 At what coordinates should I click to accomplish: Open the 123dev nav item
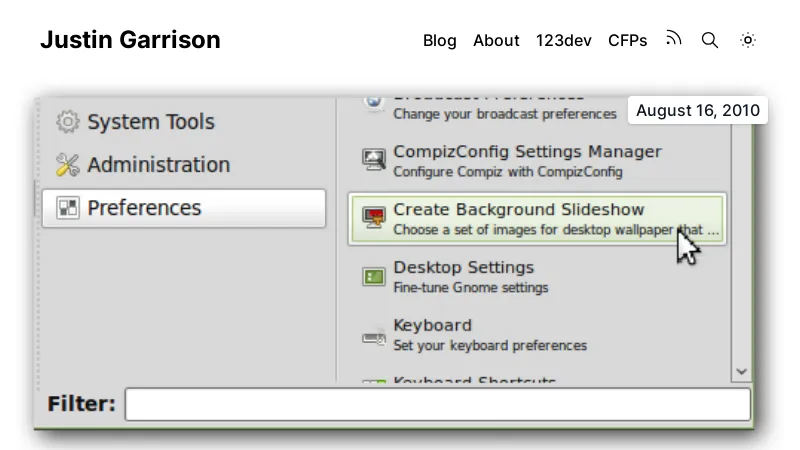(x=564, y=40)
